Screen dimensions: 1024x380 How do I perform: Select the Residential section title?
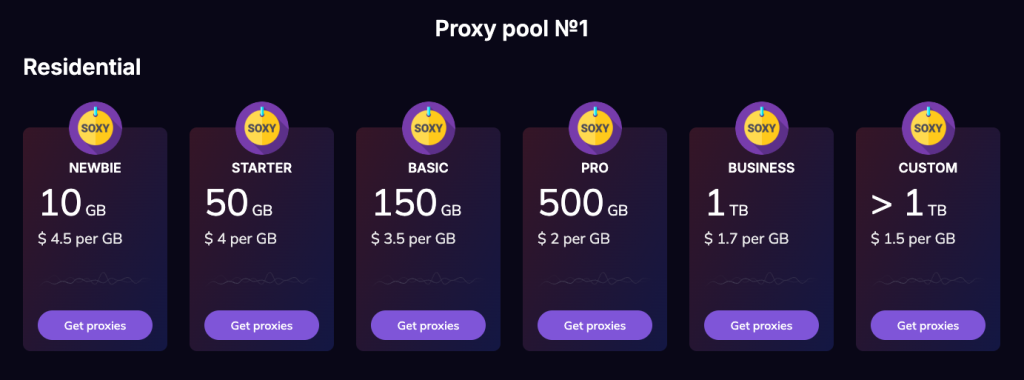pyautogui.click(x=82, y=67)
